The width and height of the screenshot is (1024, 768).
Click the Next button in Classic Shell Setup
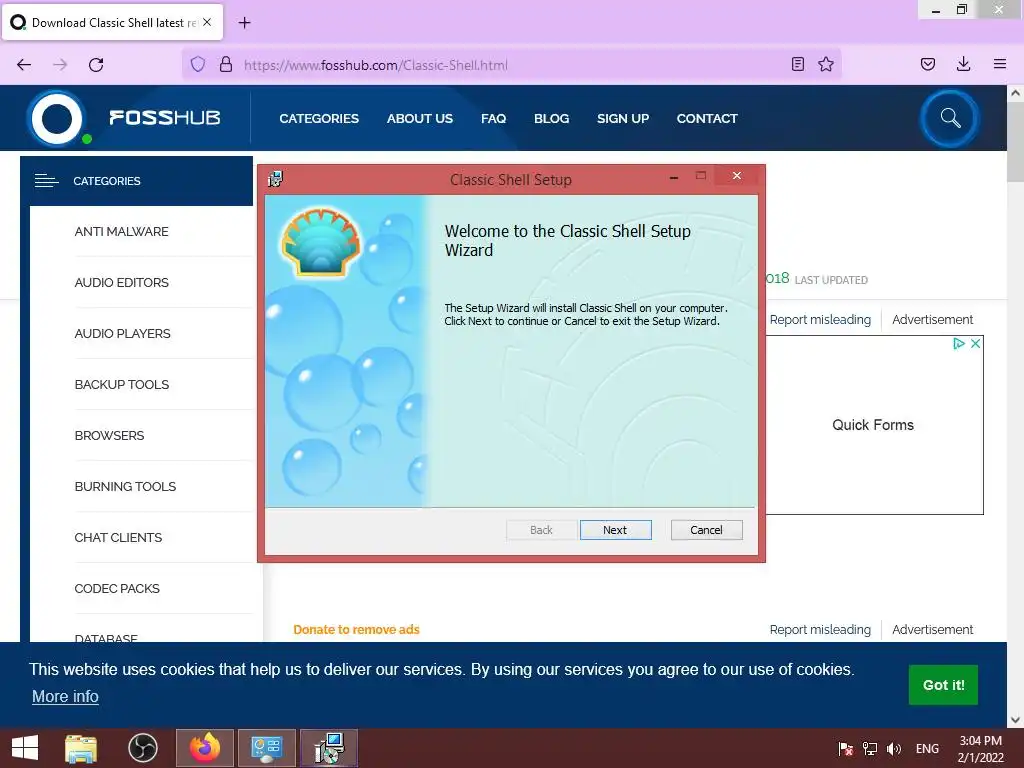coord(615,530)
